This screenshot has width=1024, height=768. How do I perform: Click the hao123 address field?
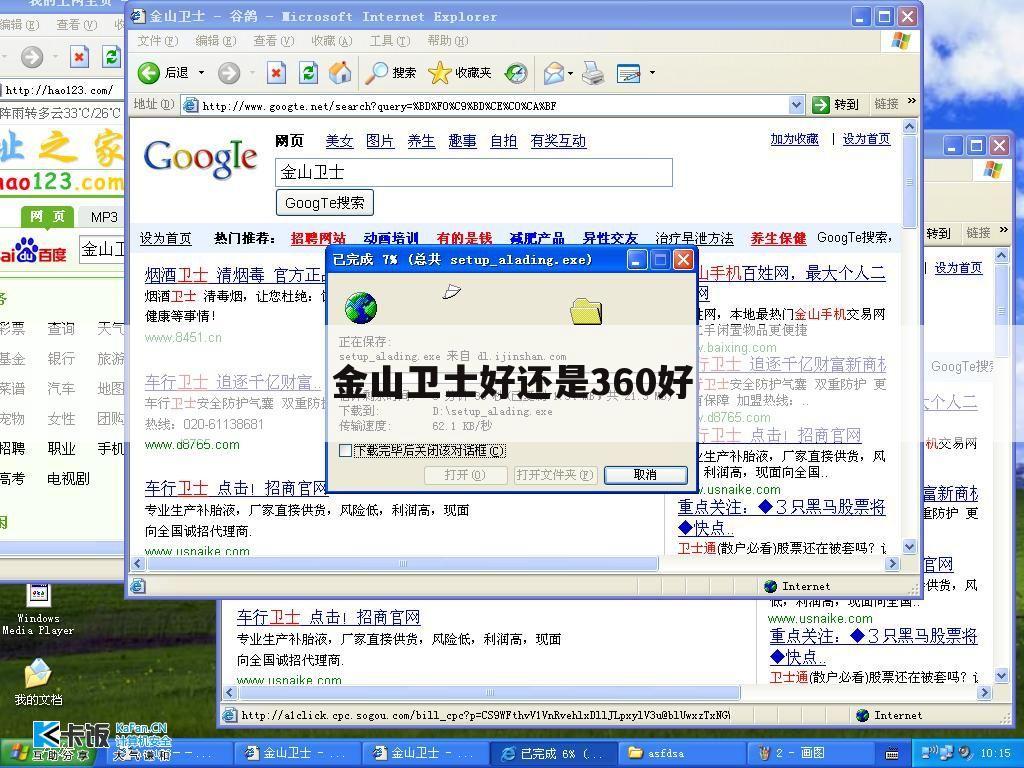pos(63,90)
